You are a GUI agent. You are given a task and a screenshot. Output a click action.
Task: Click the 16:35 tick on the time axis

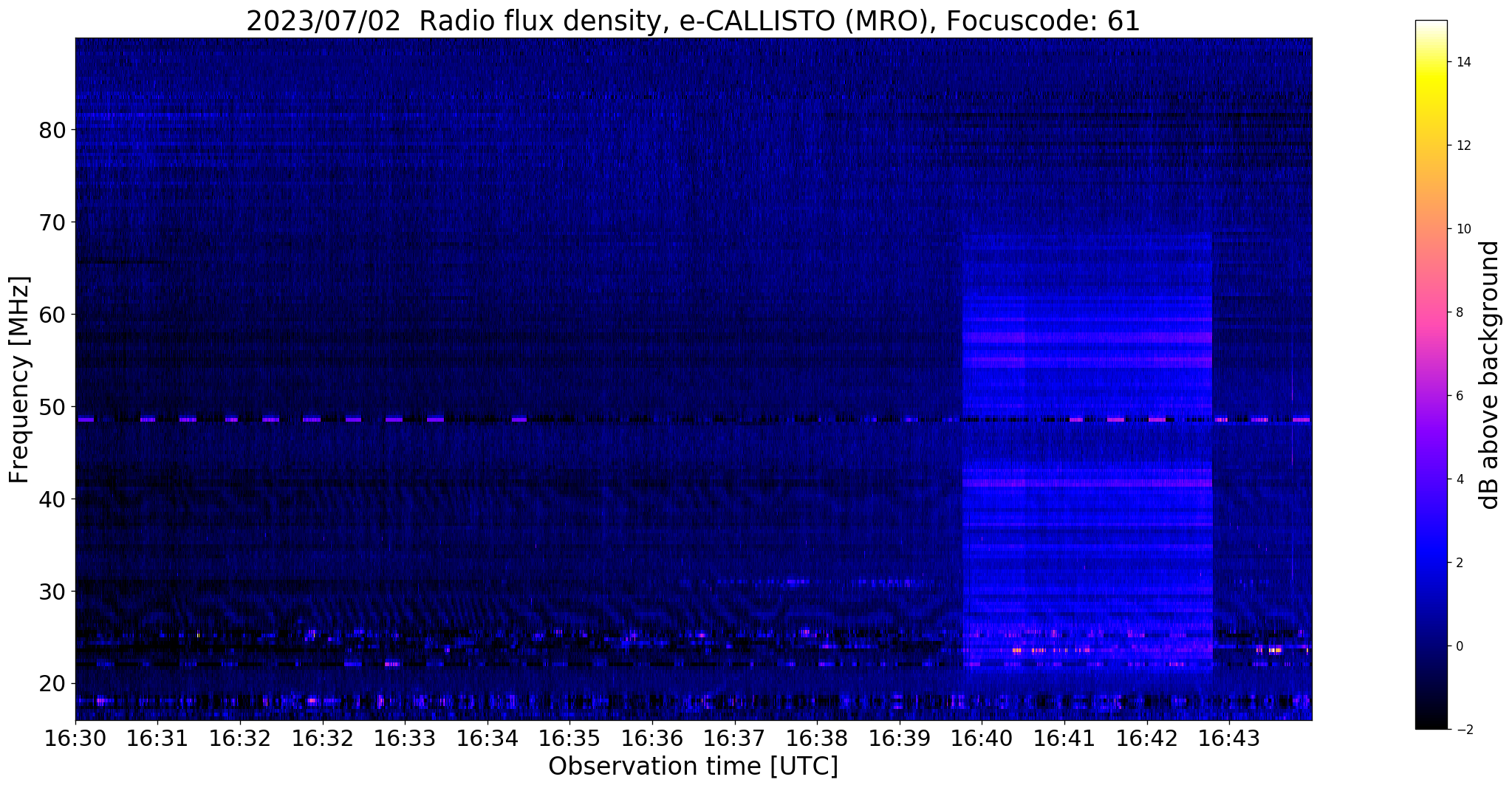point(569,739)
